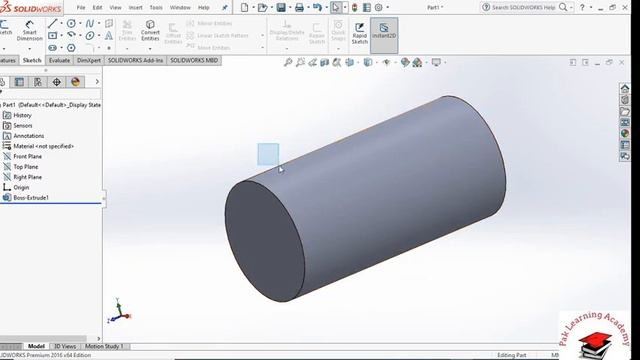Open the search type dropdown arrow
Image resolution: width=640 pixels, height=360 pixels.
[x=571, y=7]
